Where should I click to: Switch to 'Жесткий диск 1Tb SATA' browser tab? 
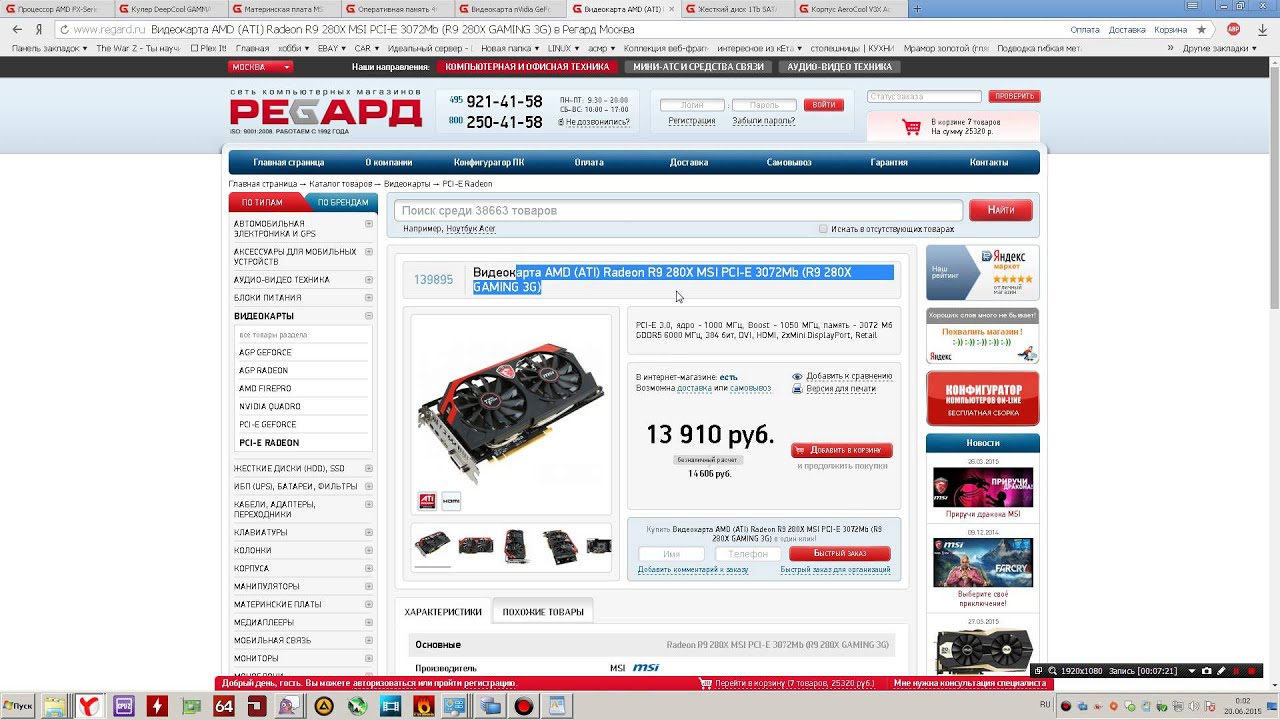739,9
